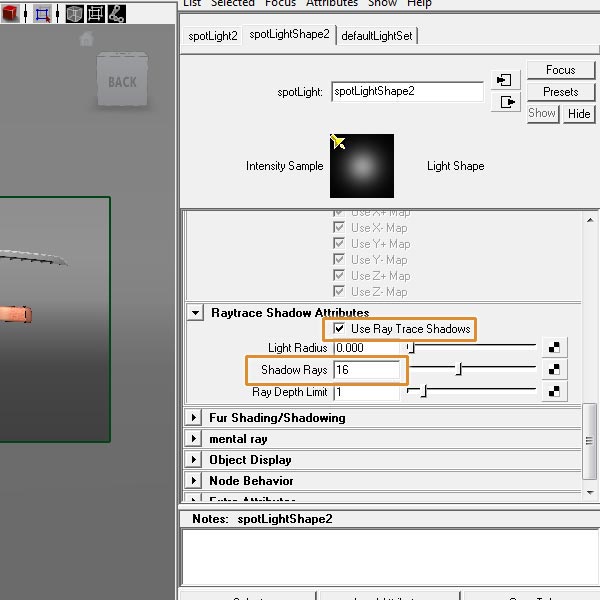Click the Hide button

(x=579, y=114)
